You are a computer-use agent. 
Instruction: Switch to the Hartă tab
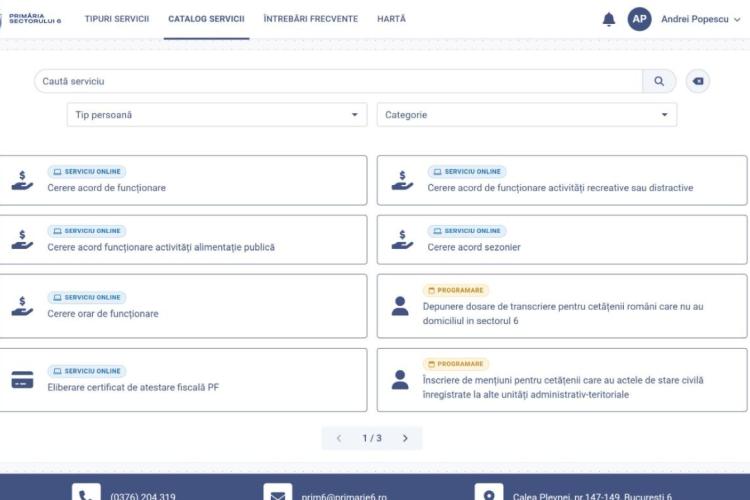click(391, 19)
